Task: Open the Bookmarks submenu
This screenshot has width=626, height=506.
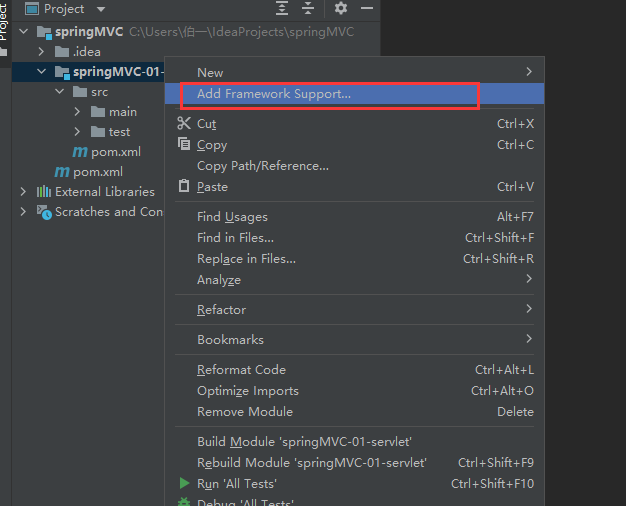Action: (355, 339)
